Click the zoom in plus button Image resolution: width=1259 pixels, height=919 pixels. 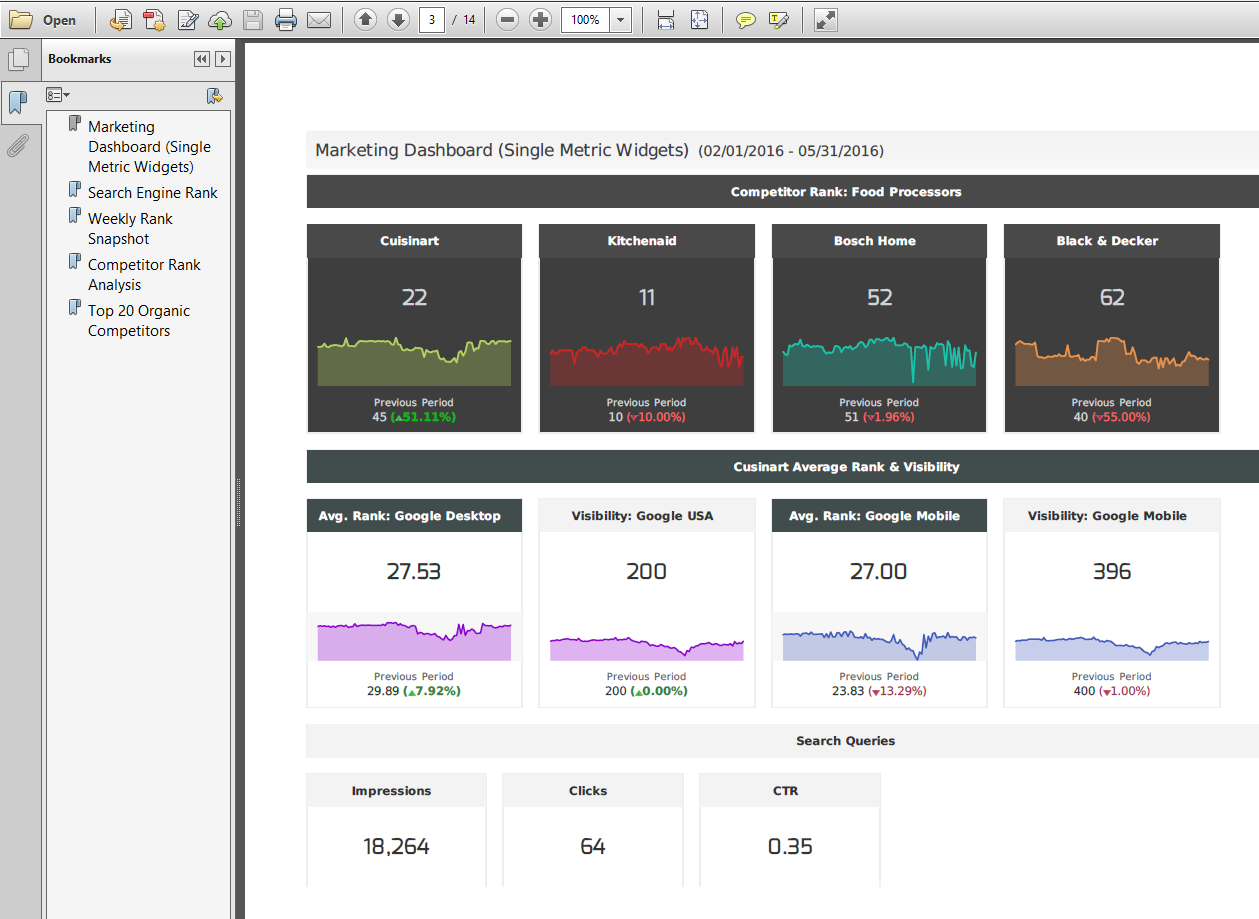coord(540,20)
